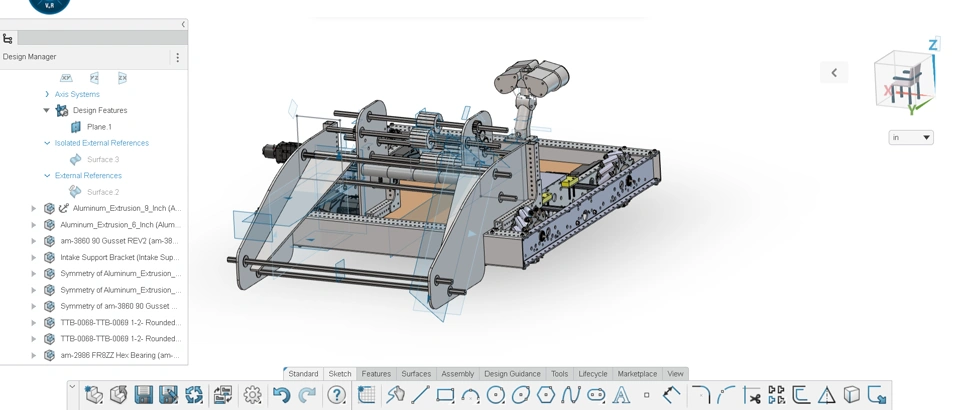
Task: Expand the Axis Systems node
Action: coord(47,94)
